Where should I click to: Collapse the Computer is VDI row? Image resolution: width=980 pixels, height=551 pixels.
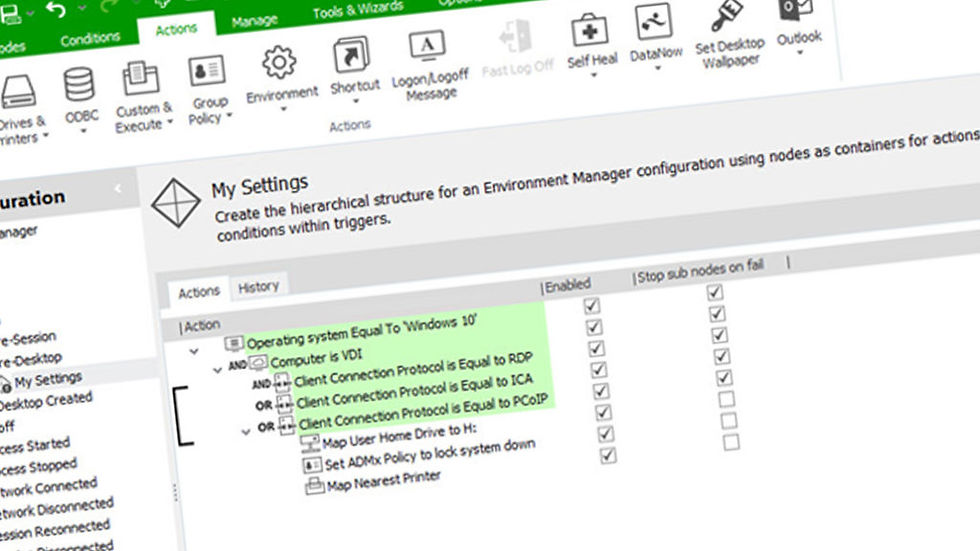click(x=217, y=370)
